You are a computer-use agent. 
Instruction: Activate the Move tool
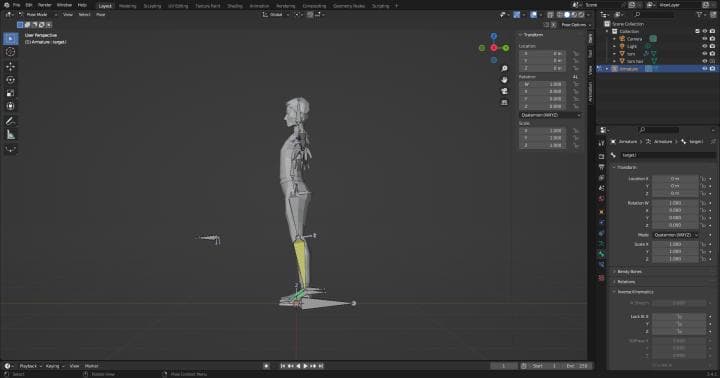click(10, 67)
